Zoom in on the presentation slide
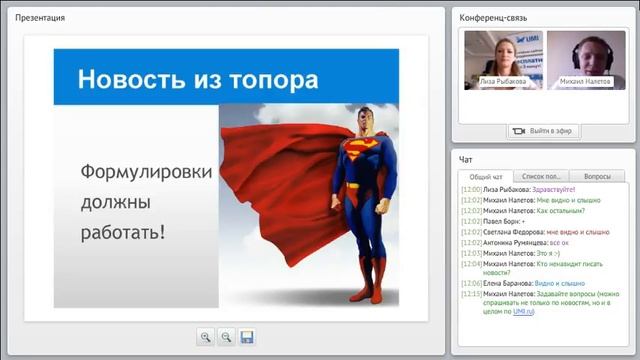This screenshot has width=640, height=360. click(205, 337)
